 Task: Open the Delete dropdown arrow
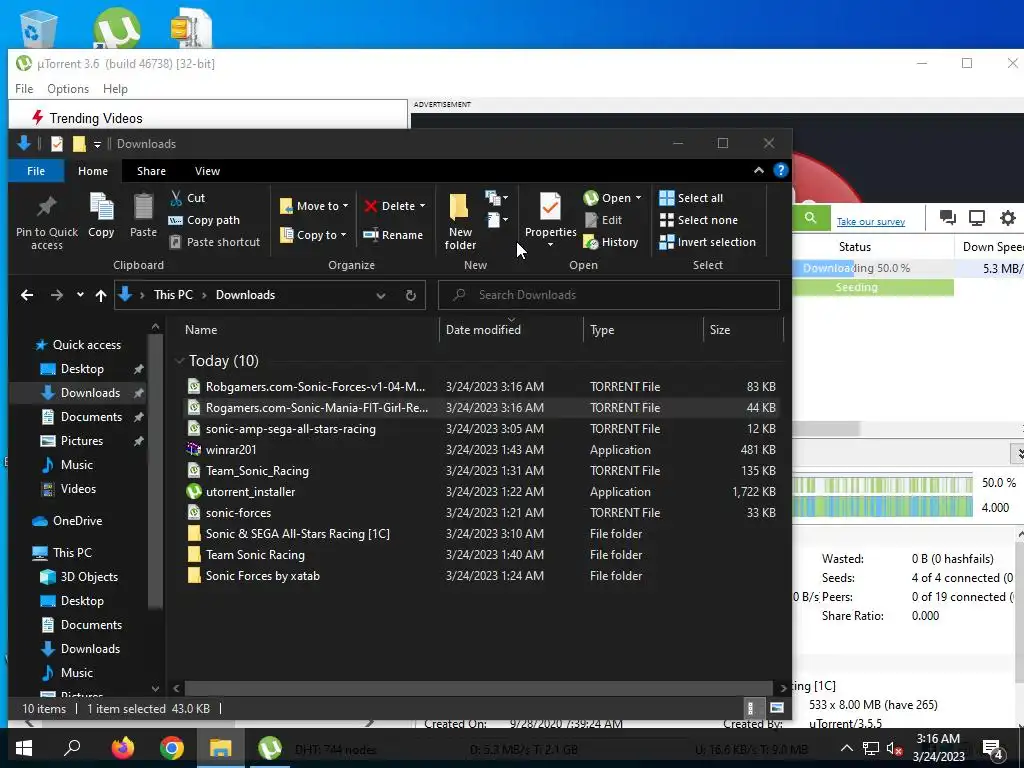[422, 206]
